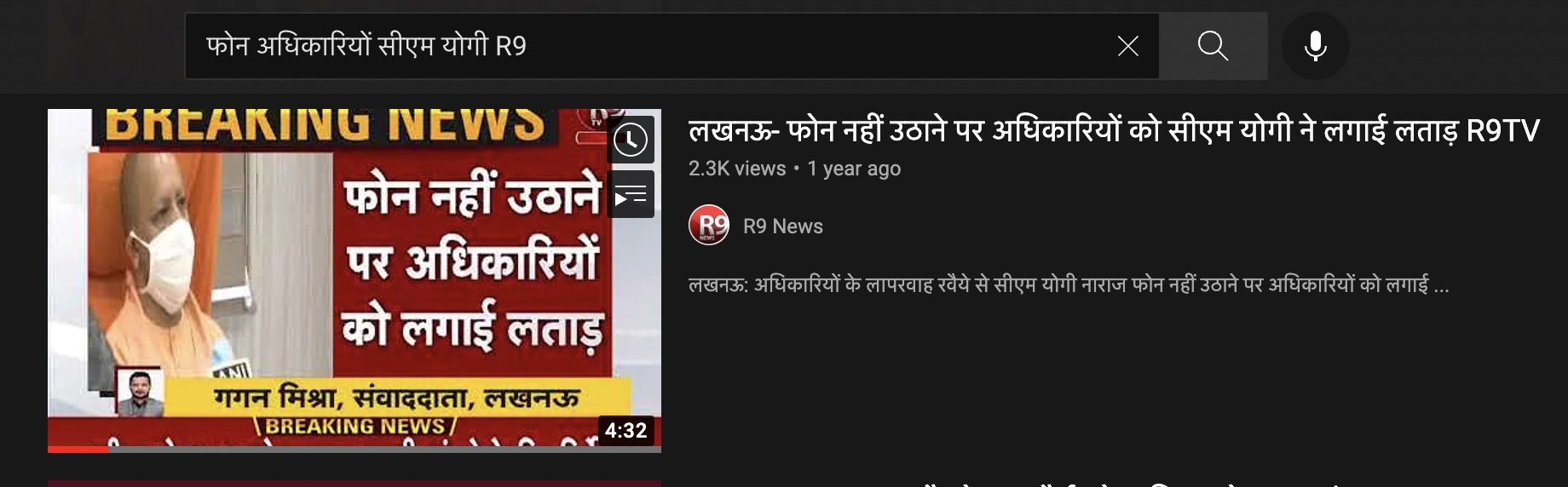Click the reporter Gagan Mishra inset photo
Screen dimensions: 1568x487
(140, 392)
